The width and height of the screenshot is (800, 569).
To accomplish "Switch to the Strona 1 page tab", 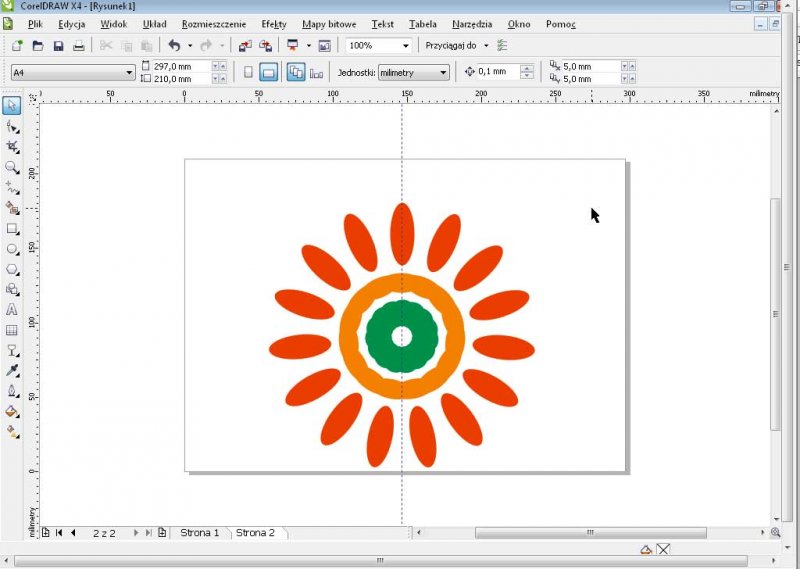I will click(x=199, y=533).
